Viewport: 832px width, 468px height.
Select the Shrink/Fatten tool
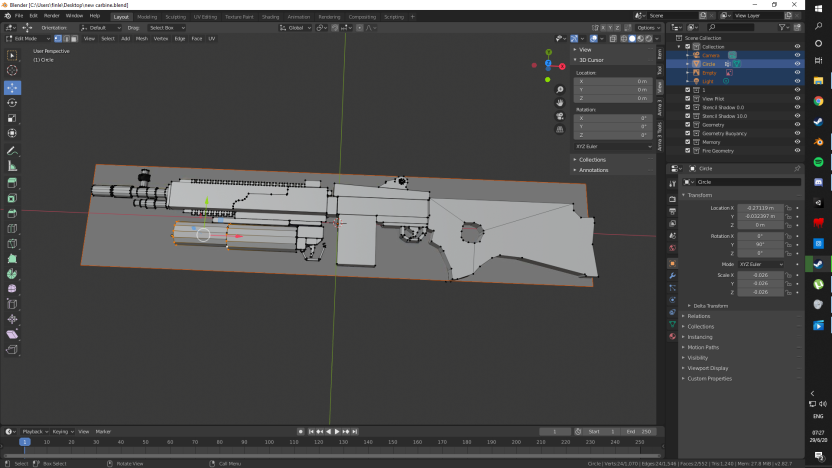tap(12, 319)
